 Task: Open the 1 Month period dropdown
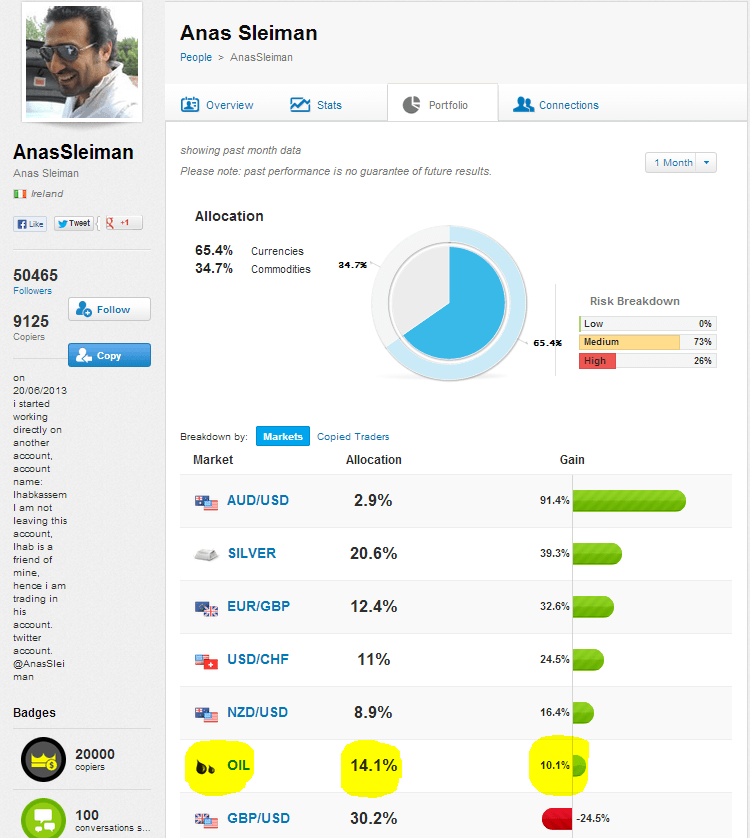(681, 162)
